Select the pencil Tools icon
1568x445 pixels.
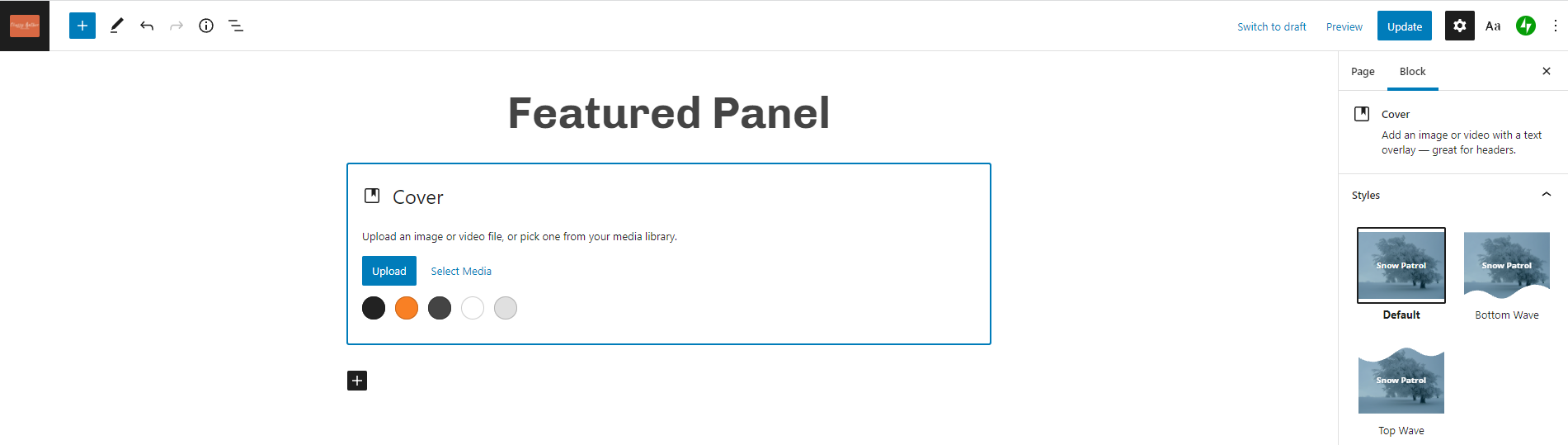117,26
